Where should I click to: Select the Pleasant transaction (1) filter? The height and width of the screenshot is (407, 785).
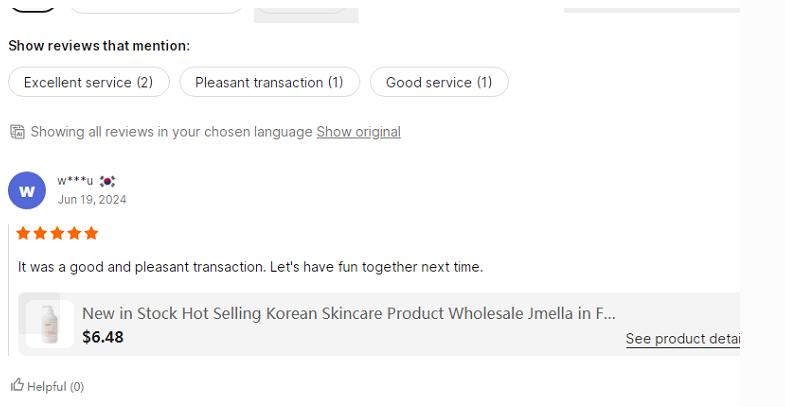(269, 82)
